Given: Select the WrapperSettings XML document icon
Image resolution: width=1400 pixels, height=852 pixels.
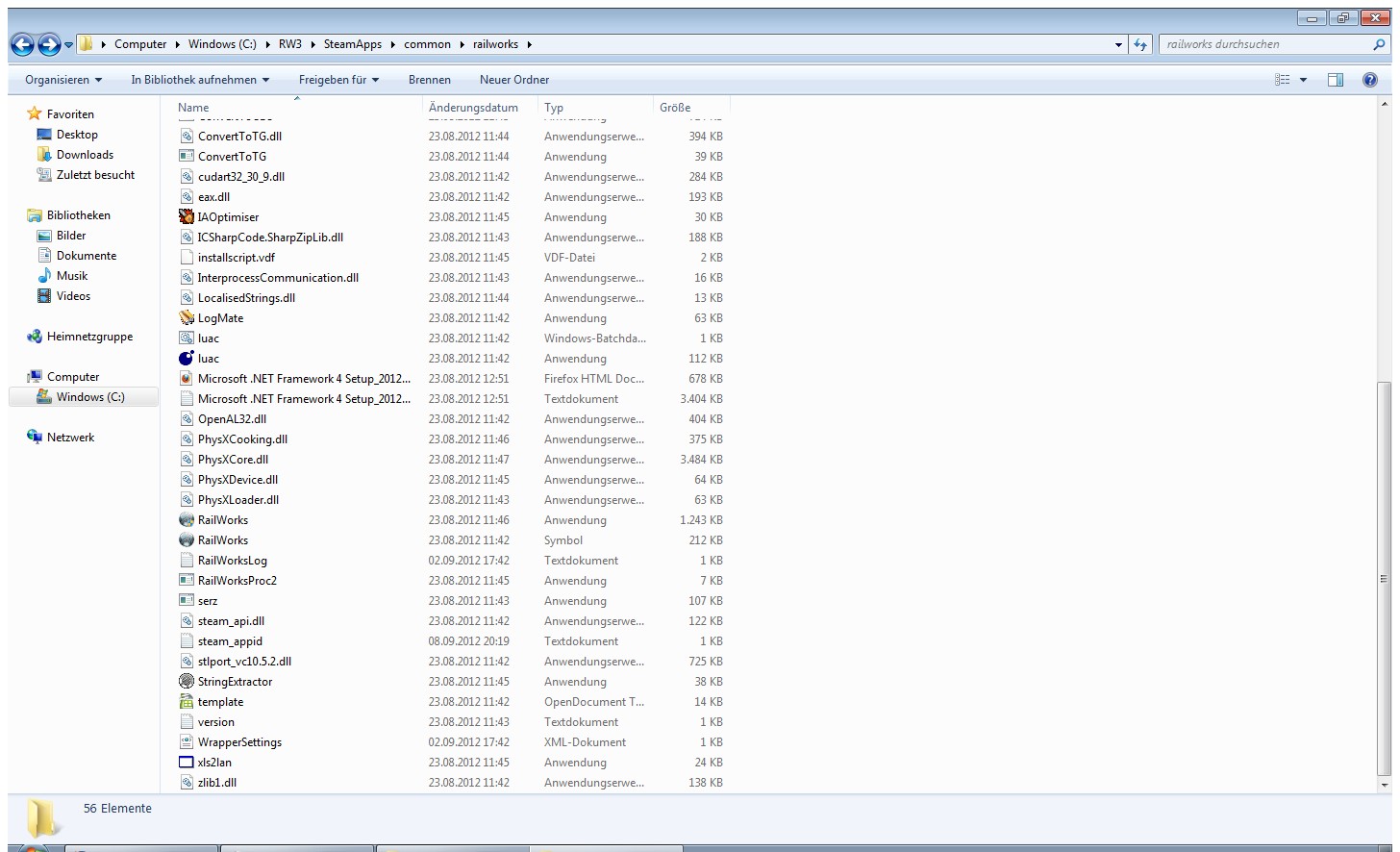Looking at the screenshot, I should (x=187, y=742).
